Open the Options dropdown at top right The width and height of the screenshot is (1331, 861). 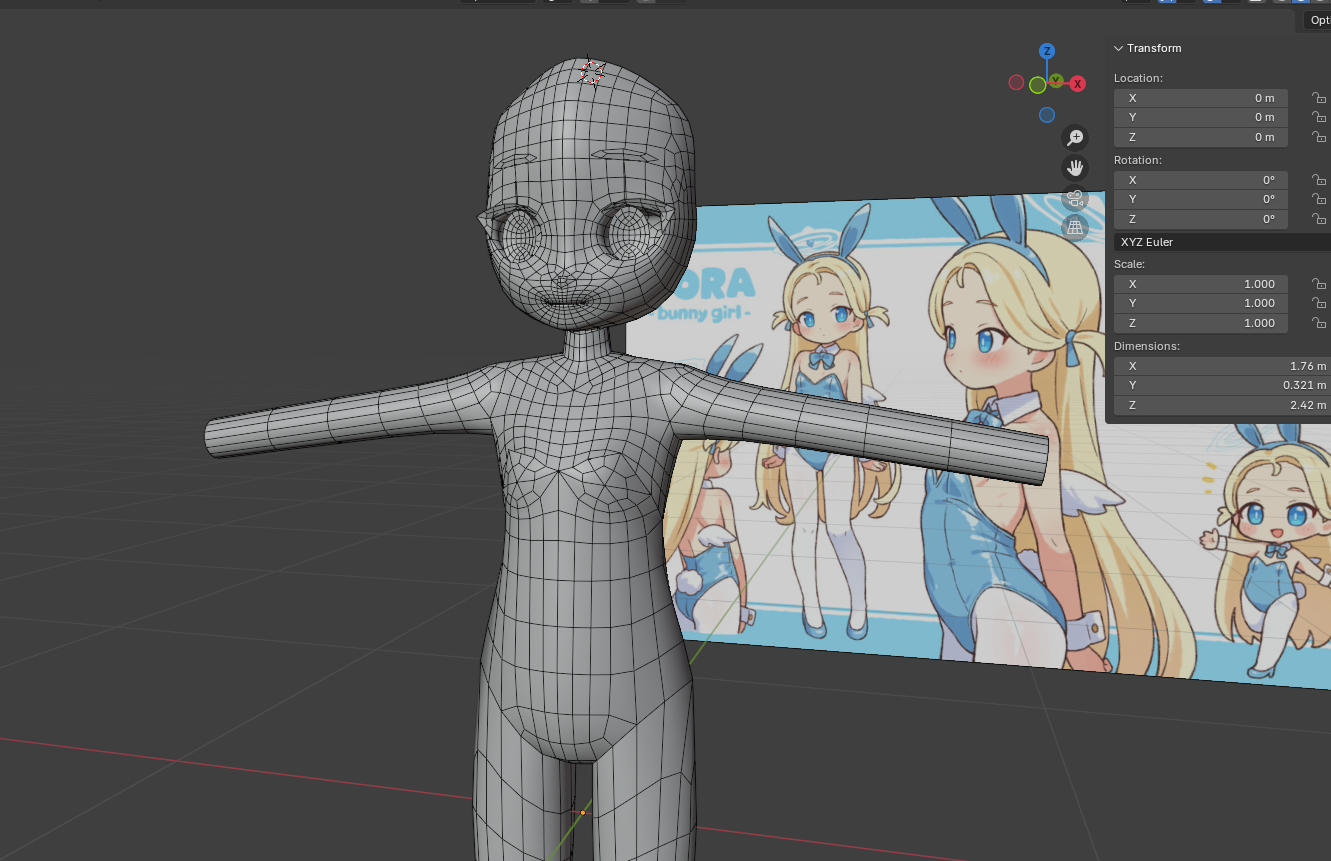(x=1319, y=20)
